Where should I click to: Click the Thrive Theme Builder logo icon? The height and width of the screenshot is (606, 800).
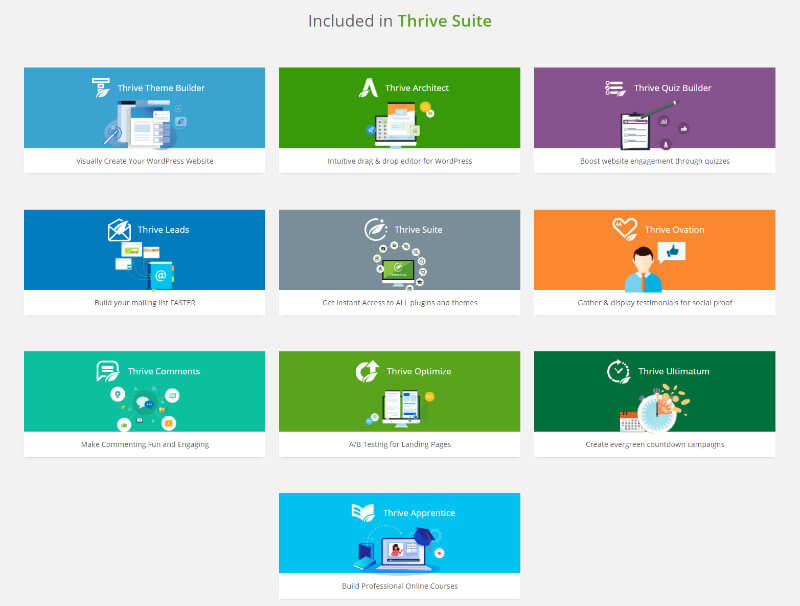101,87
